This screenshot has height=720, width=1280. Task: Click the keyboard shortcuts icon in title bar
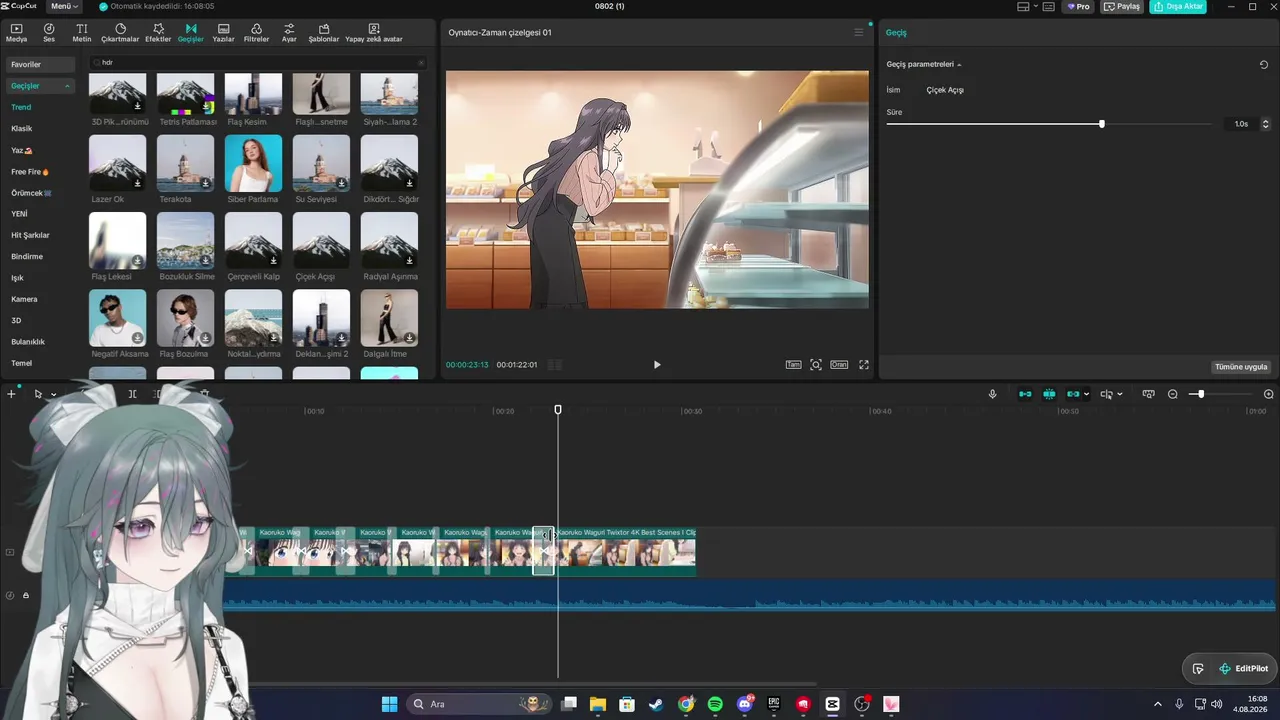point(1051,7)
